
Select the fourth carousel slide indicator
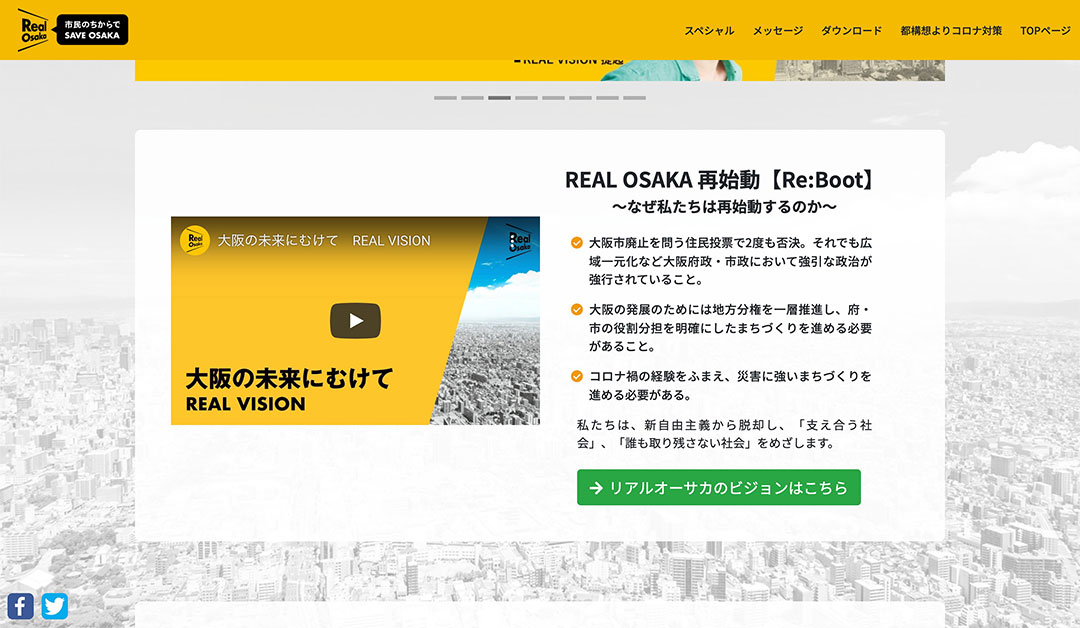tap(526, 98)
